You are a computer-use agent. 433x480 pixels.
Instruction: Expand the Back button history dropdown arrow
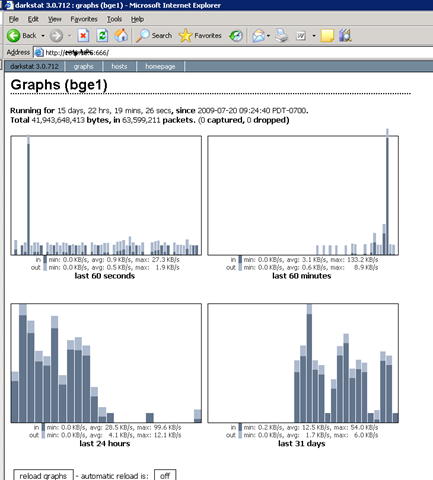pos(43,36)
